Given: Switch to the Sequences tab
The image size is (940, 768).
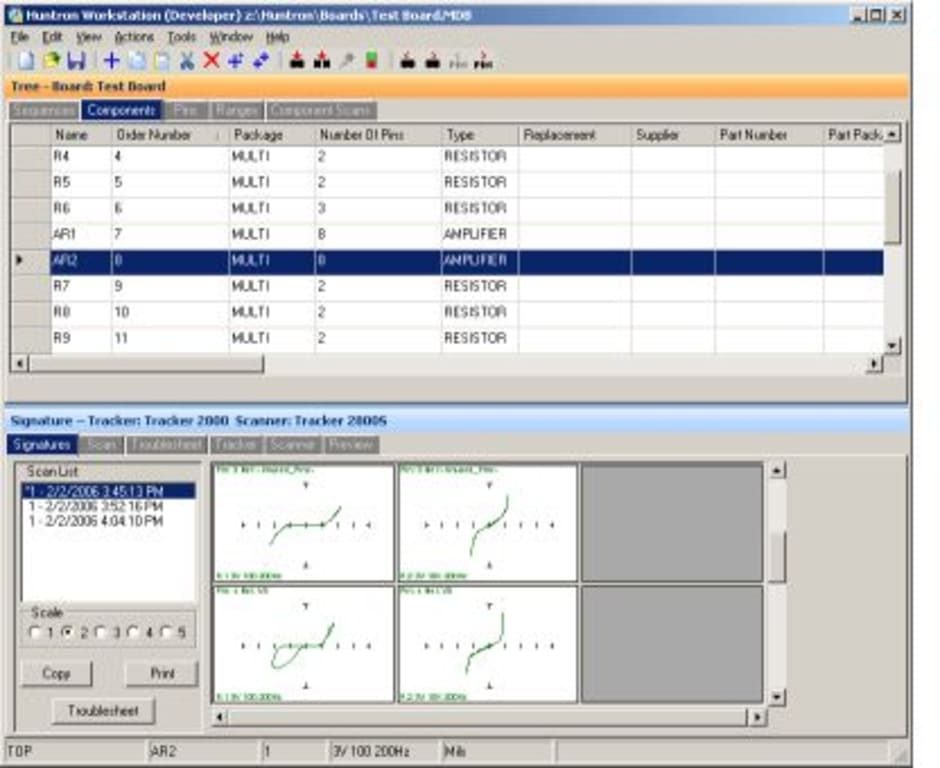Looking at the screenshot, I should (x=44, y=110).
